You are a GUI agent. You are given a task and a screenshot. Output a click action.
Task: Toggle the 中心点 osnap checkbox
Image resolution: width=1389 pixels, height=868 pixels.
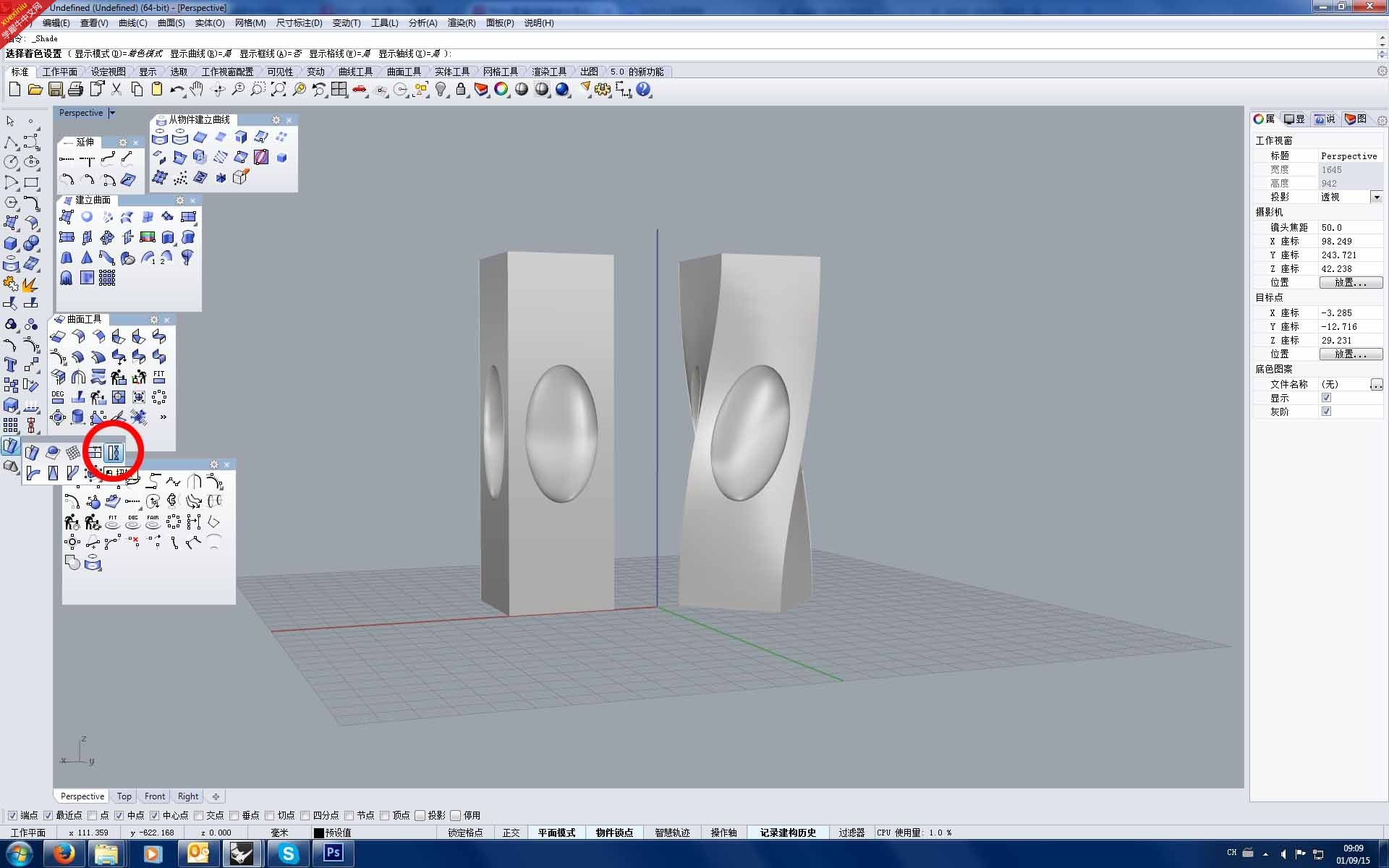pyautogui.click(x=154, y=815)
